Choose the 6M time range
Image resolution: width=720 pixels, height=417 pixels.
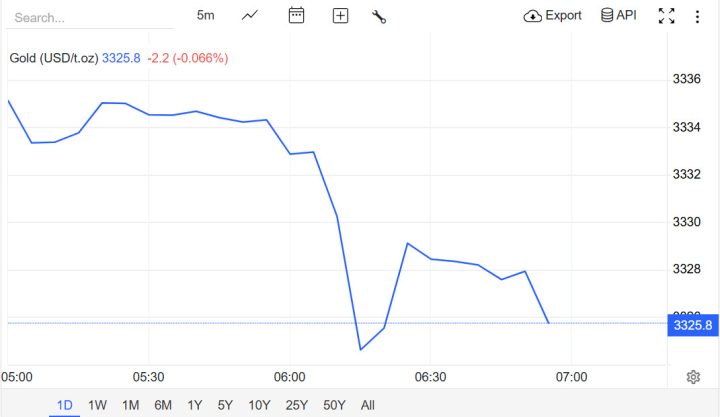162,405
